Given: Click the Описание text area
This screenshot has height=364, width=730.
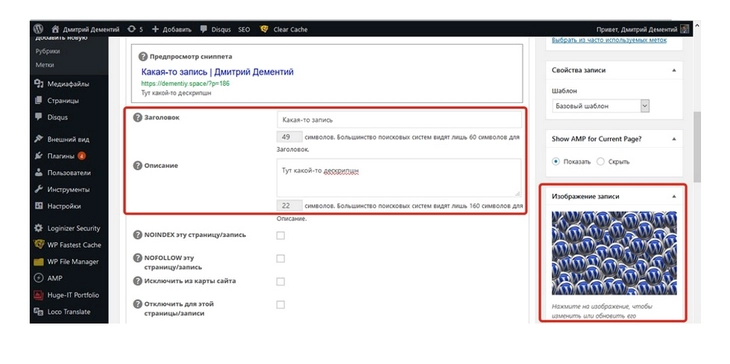Looking at the screenshot, I should coord(399,178).
